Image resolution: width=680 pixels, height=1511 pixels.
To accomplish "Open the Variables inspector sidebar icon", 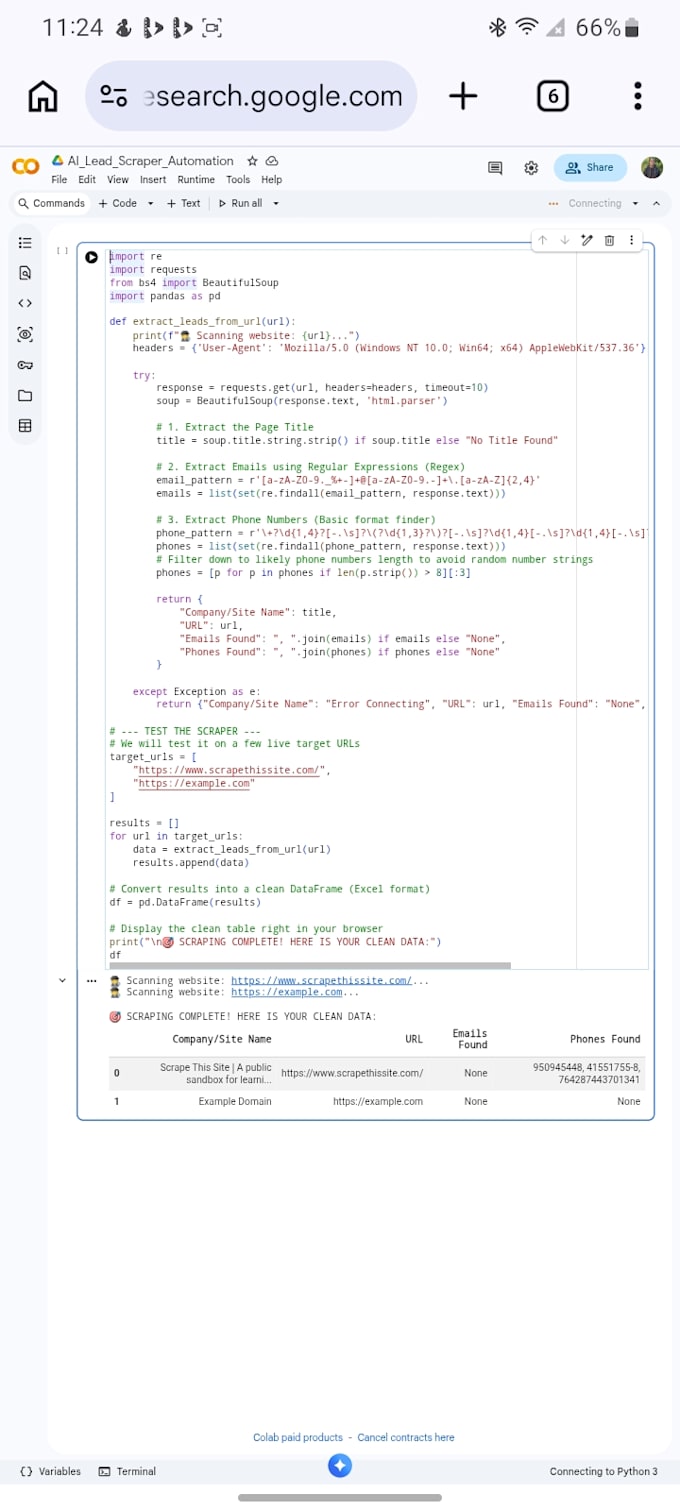I will [x=26, y=334].
